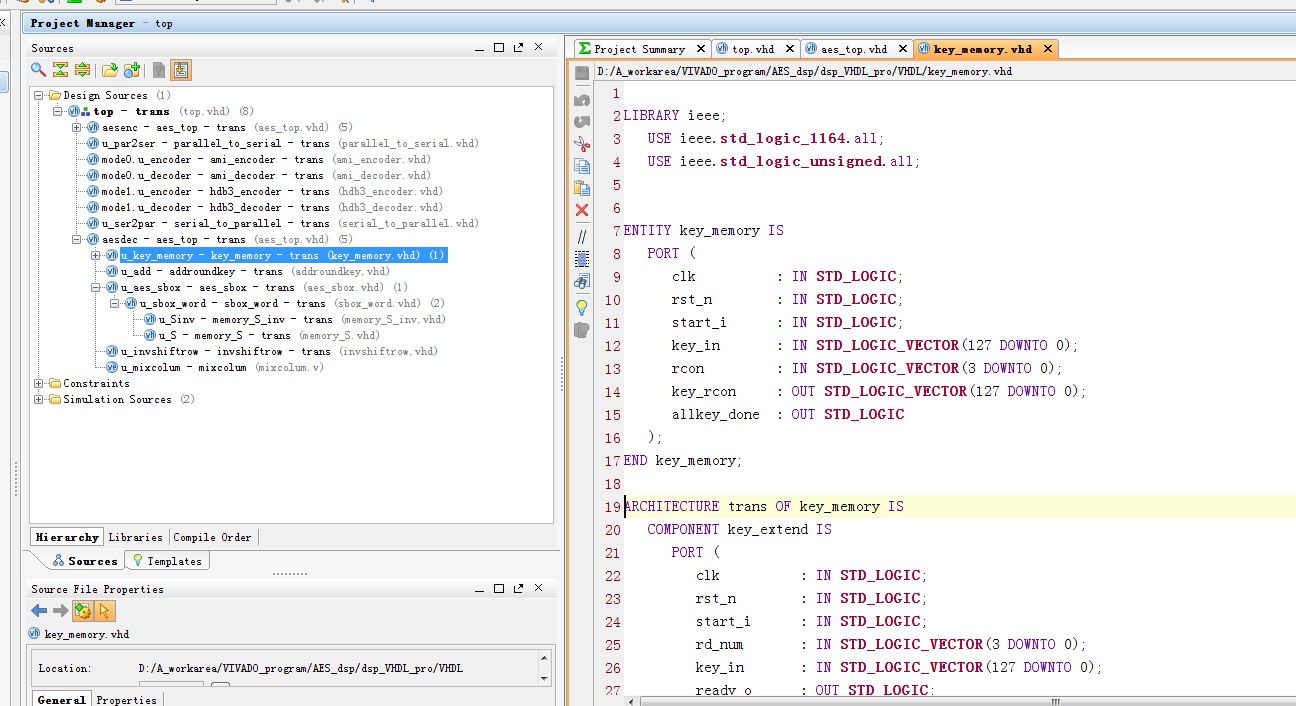Click scroll up arrow in Location box

click(545, 657)
